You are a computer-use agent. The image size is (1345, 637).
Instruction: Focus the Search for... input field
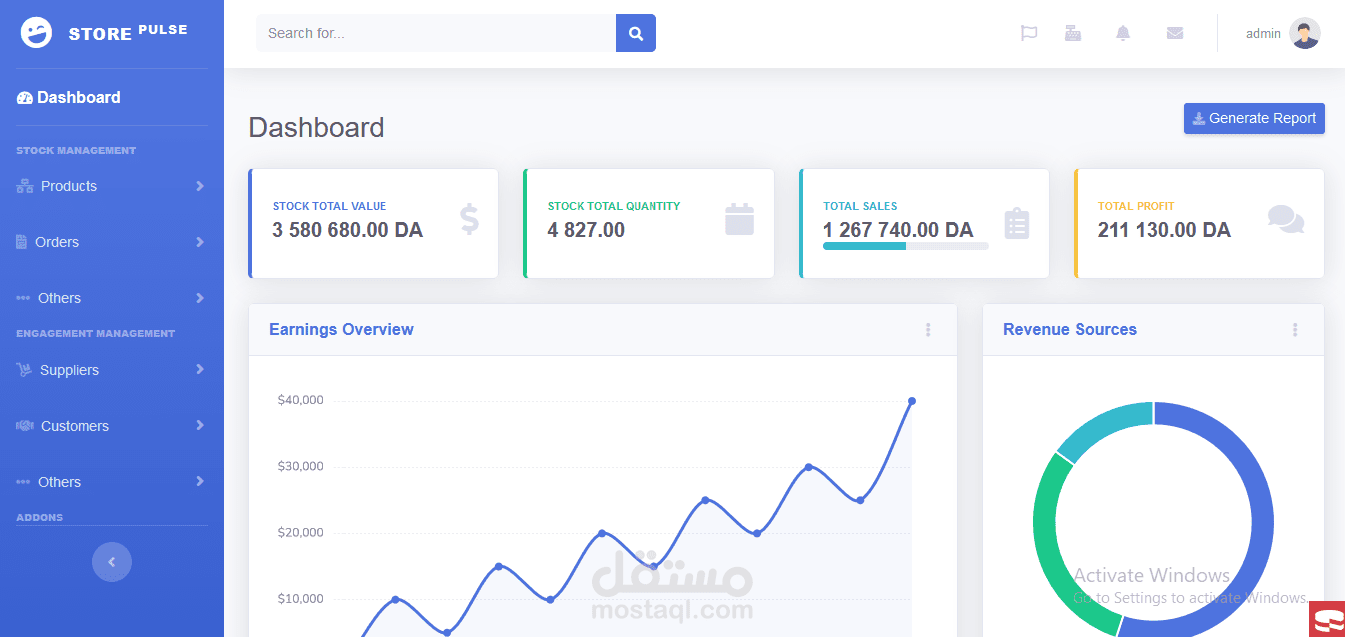click(x=436, y=33)
